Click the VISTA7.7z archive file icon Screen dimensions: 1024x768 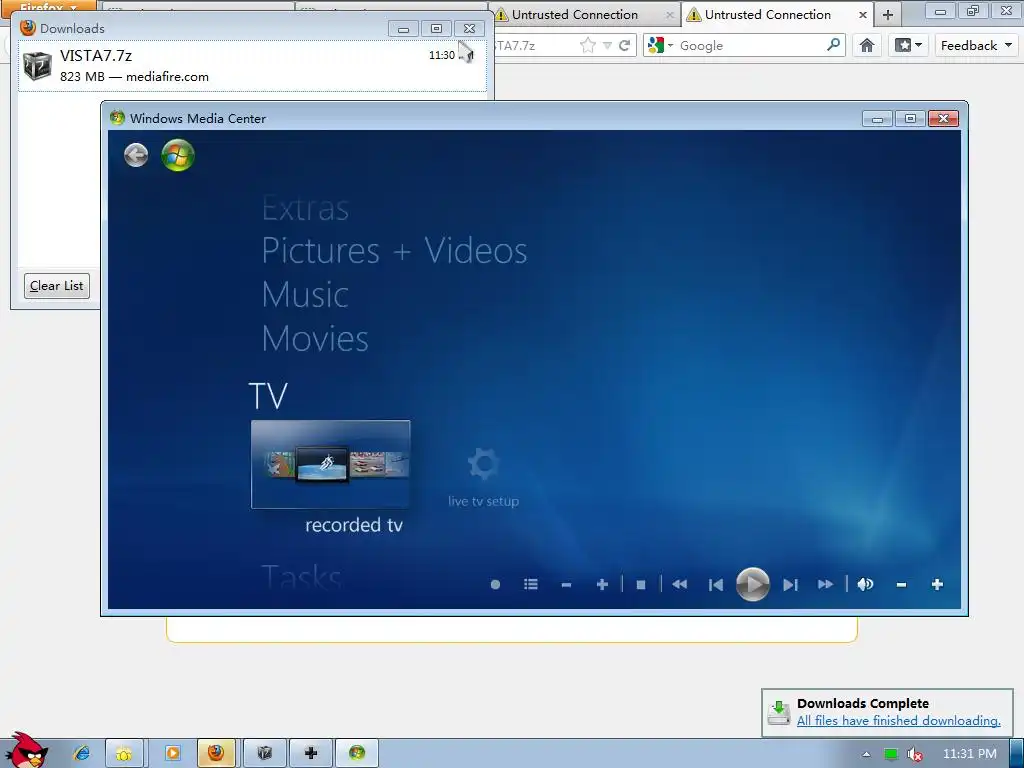point(37,66)
